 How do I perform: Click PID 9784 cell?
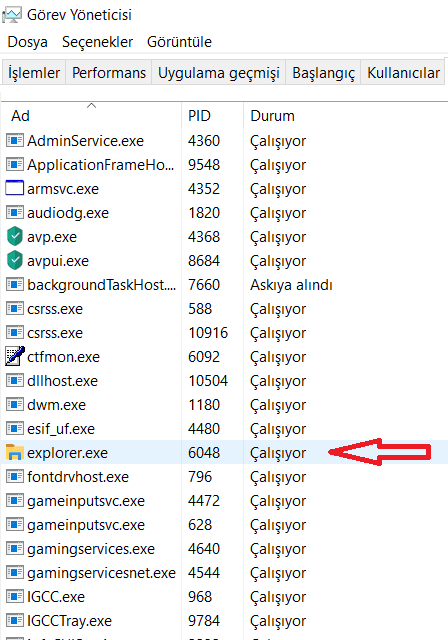[x=204, y=621]
